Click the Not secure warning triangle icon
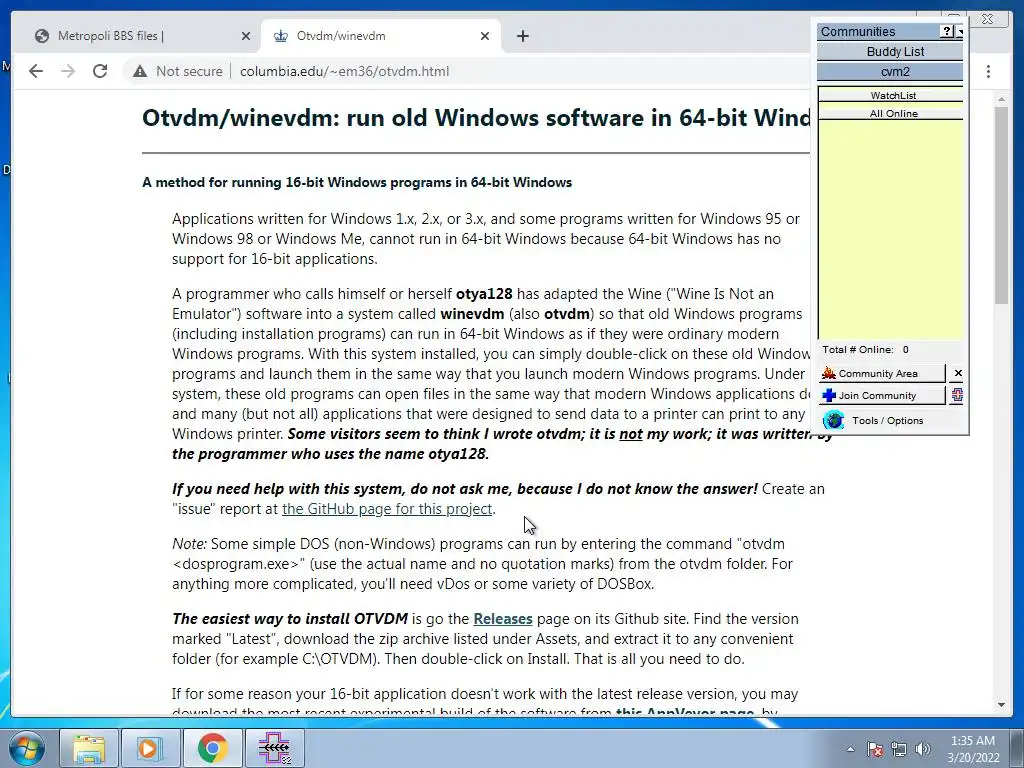Screen dimensions: 1024x768 click(x=140, y=71)
